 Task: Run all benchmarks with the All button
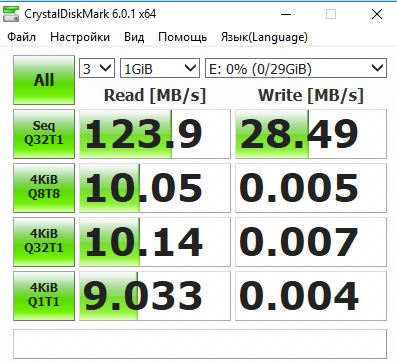click(44, 80)
